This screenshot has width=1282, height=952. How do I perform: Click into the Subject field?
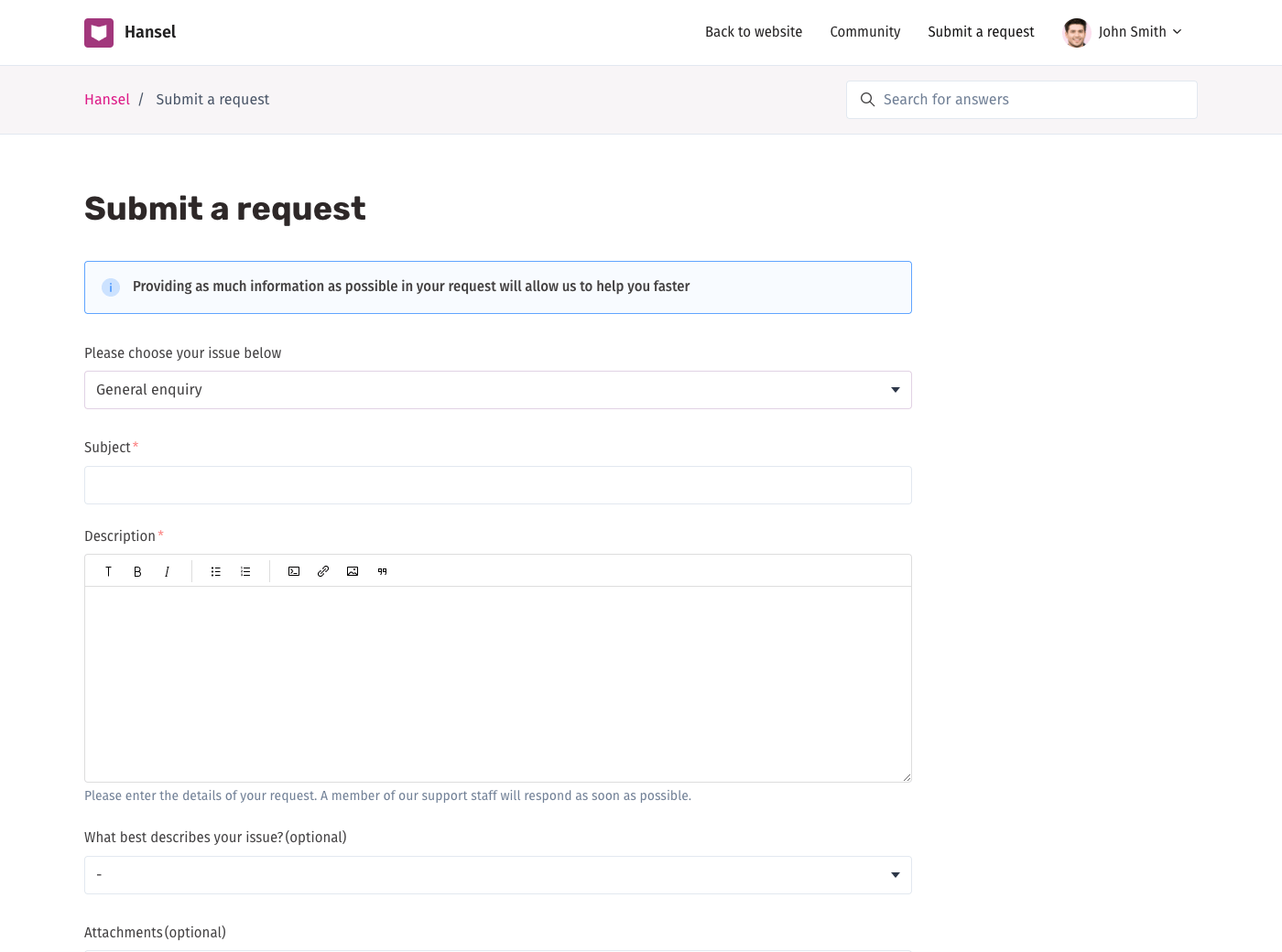pos(497,485)
